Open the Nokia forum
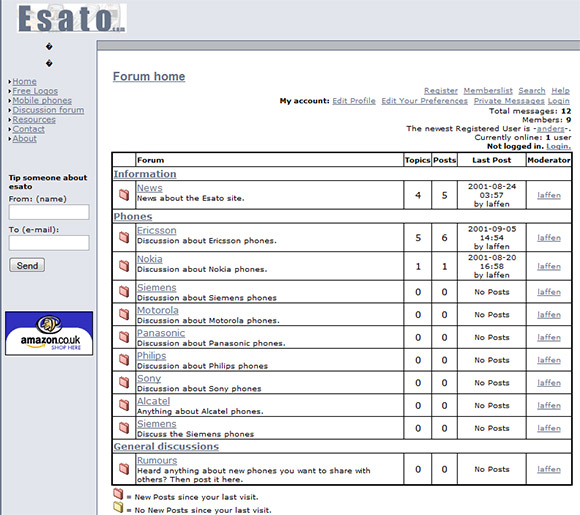 (x=150, y=259)
